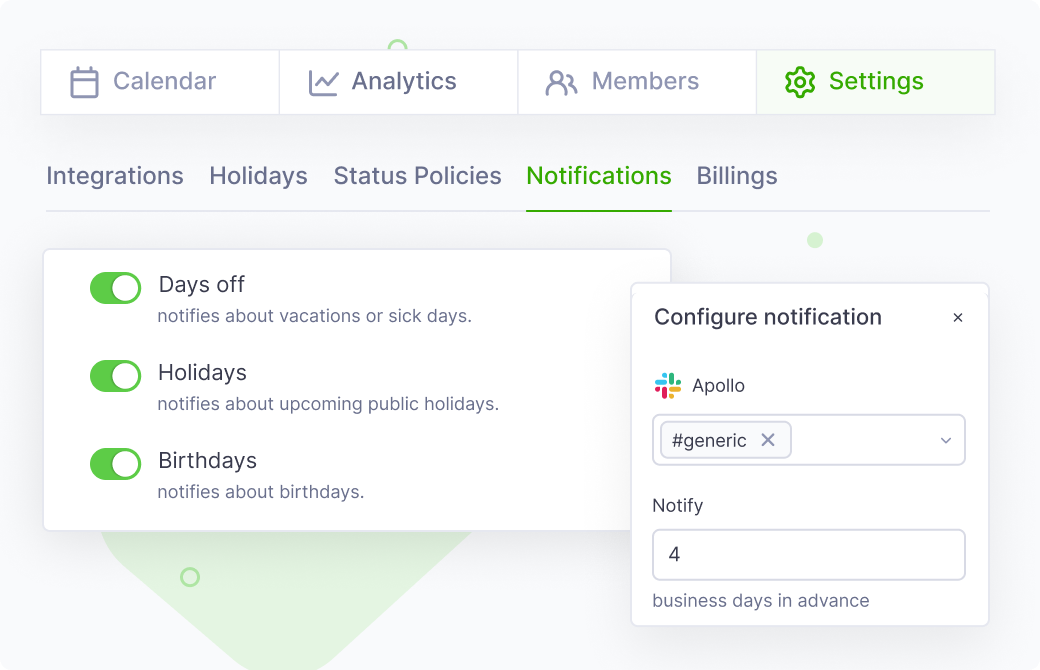
Task: Select the Notifications tab
Action: 599,176
